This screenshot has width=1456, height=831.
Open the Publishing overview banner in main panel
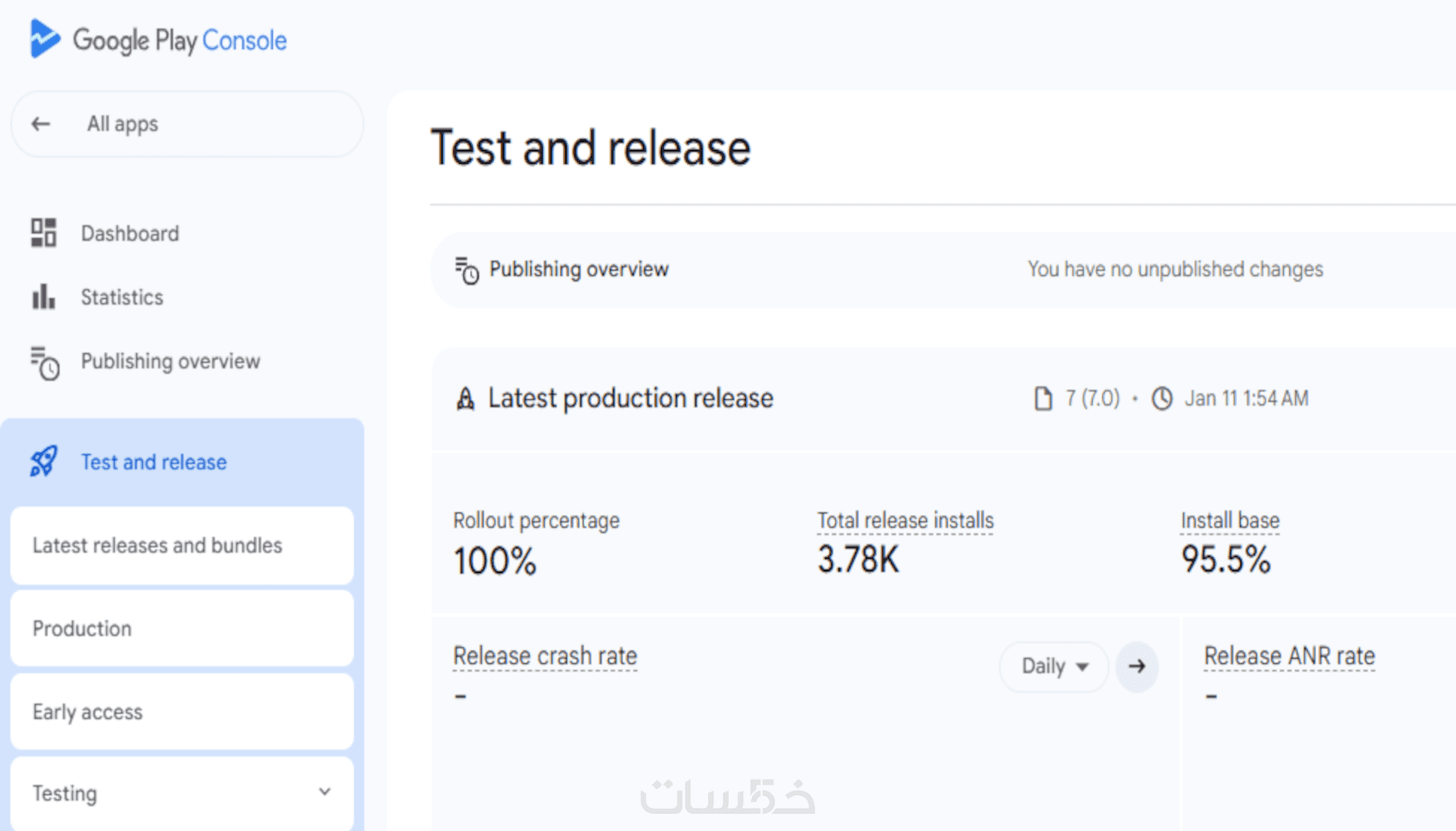click(579, 270)
